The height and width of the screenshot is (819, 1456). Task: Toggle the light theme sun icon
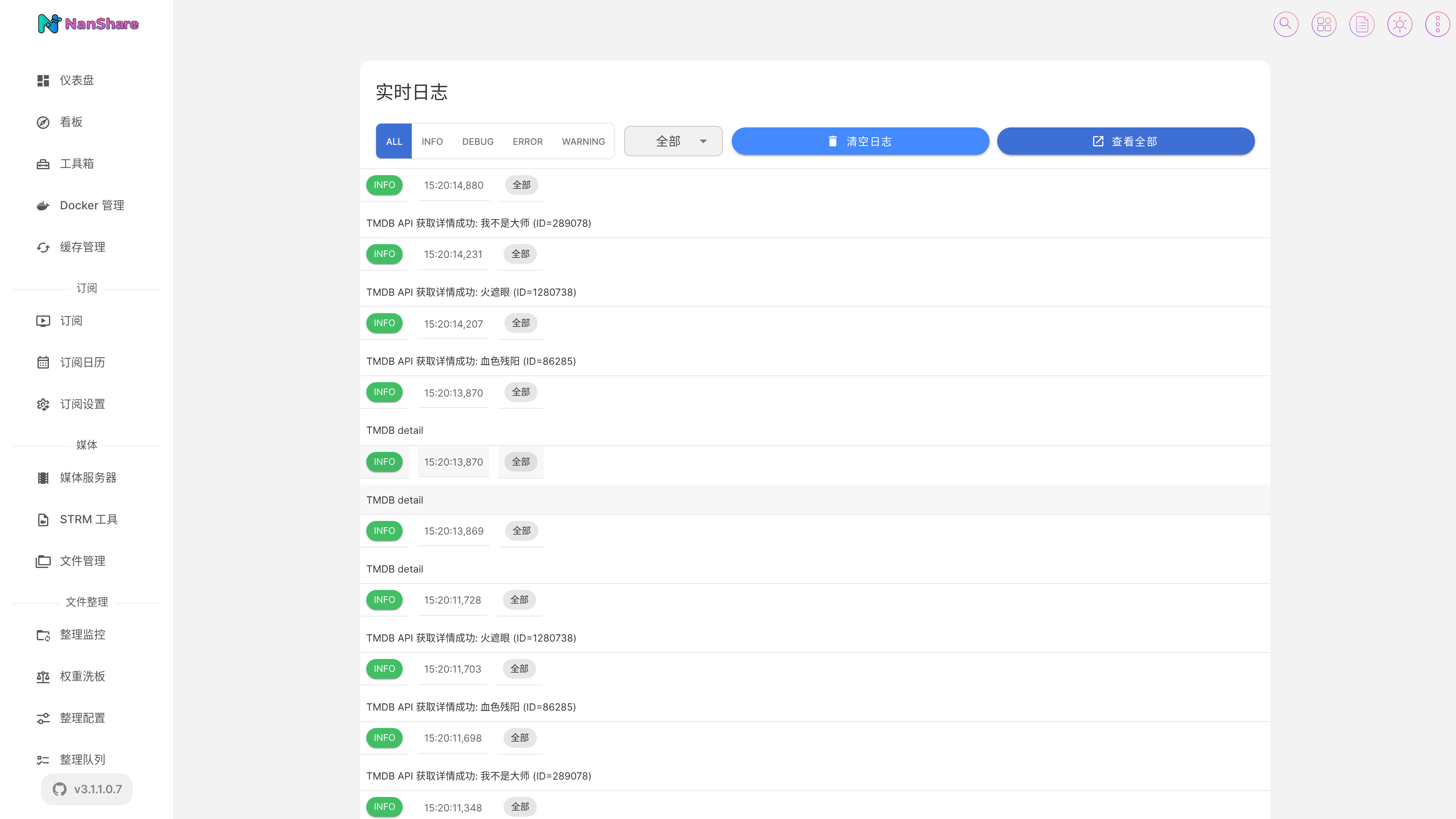[x=1400, y=24]
